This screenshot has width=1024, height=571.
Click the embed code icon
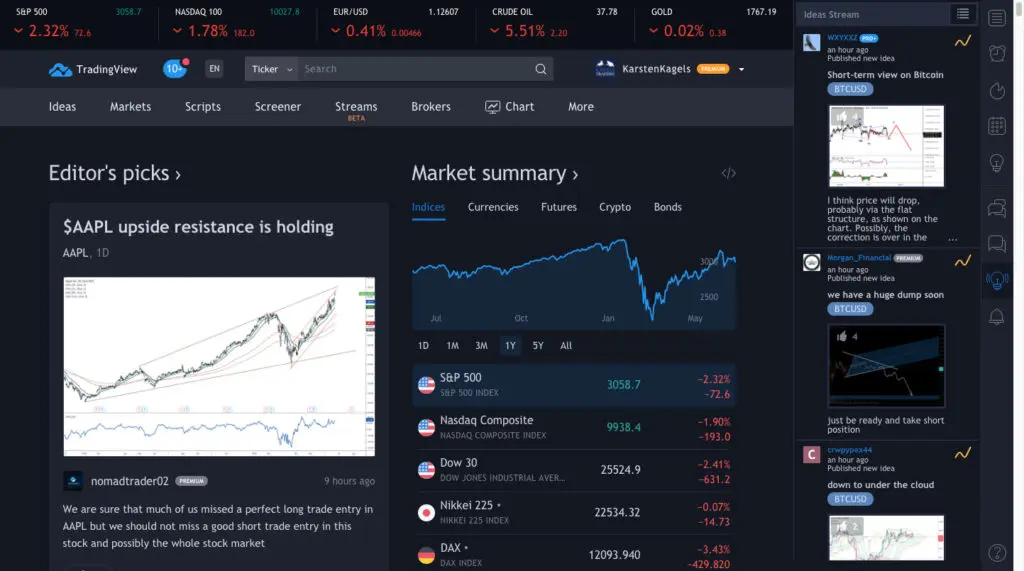(x=728, y=173)
